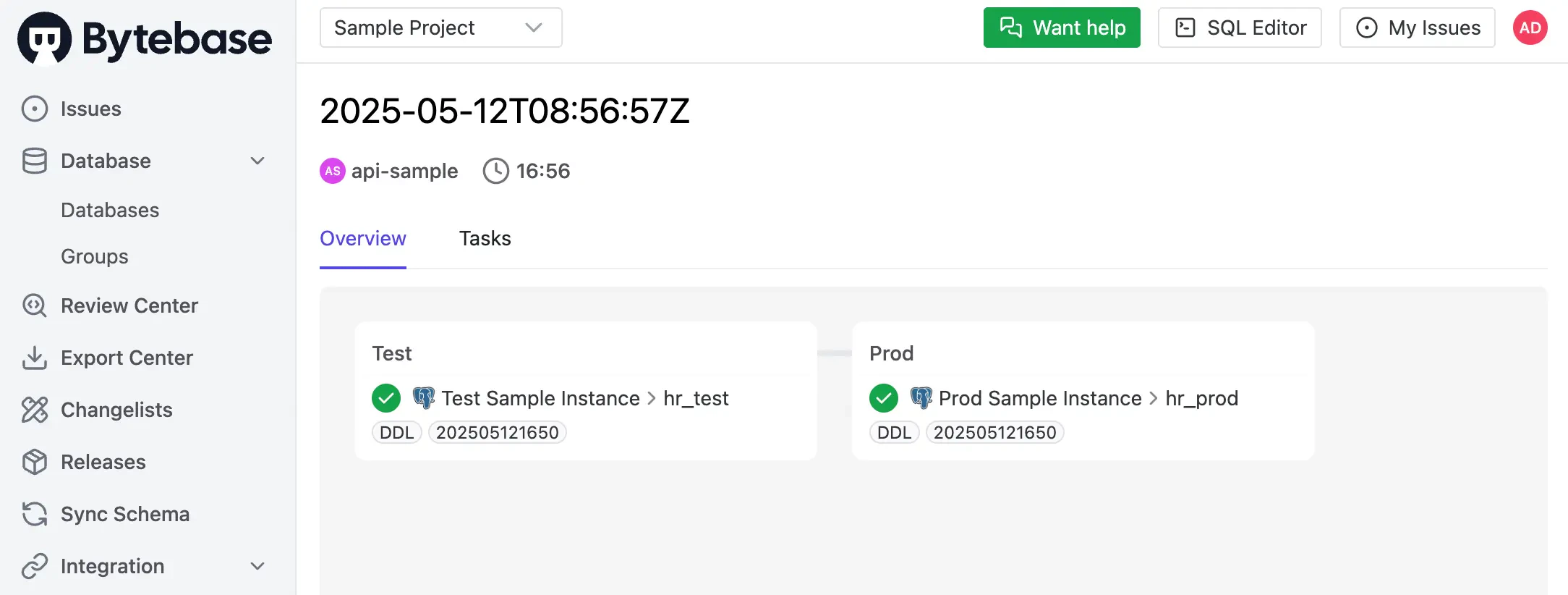Click version tag 202505121650 under hr_prod
This screenshot has width=1568, height=595.
(x=995, y=432)
